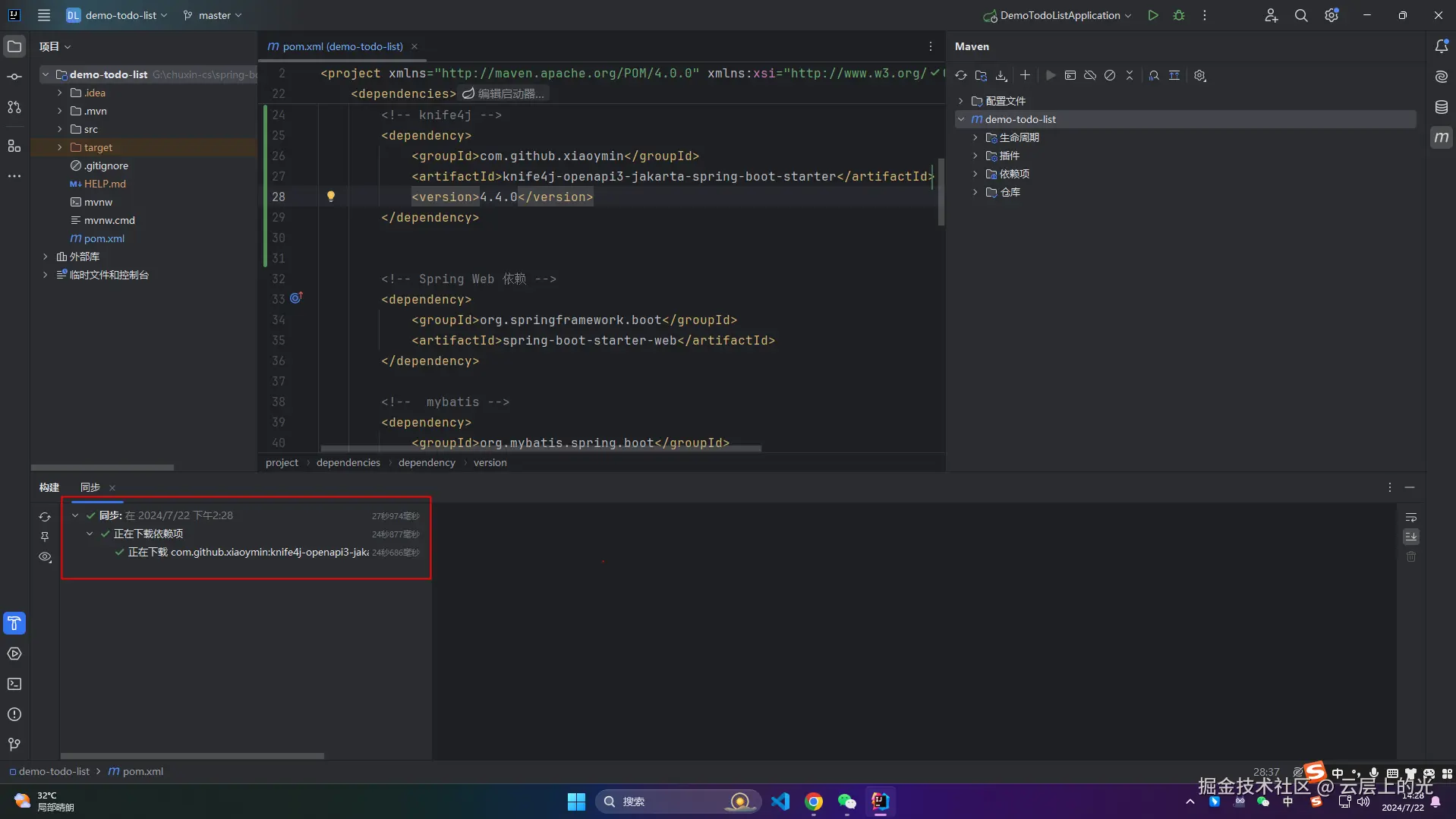Click dependencies breadcrumb
The height and width of the screenshot is (819, 1456).
coord(348,462)
